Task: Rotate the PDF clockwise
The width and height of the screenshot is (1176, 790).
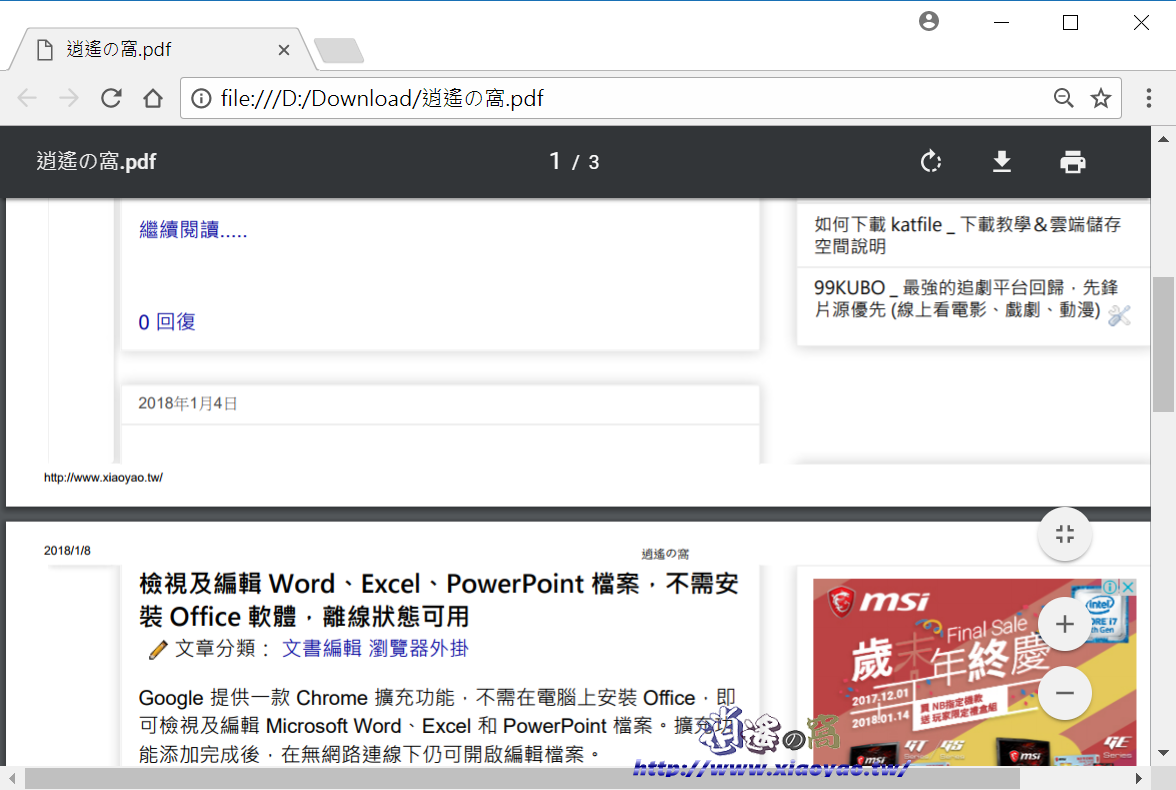Action: (x=931, y=161)
